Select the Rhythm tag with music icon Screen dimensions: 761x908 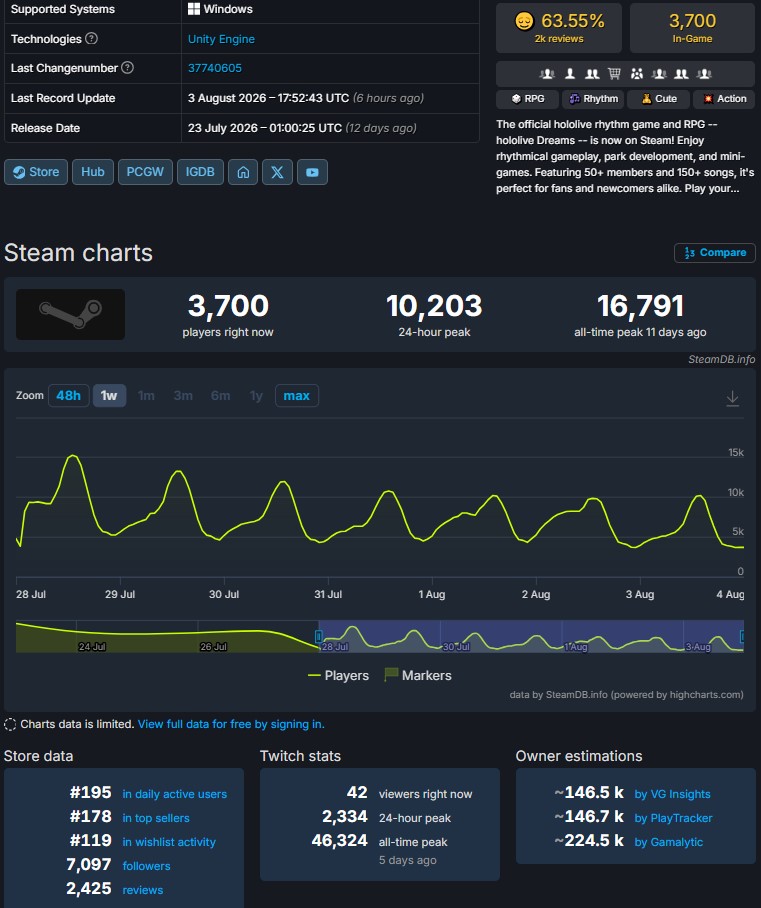[593, 99]
